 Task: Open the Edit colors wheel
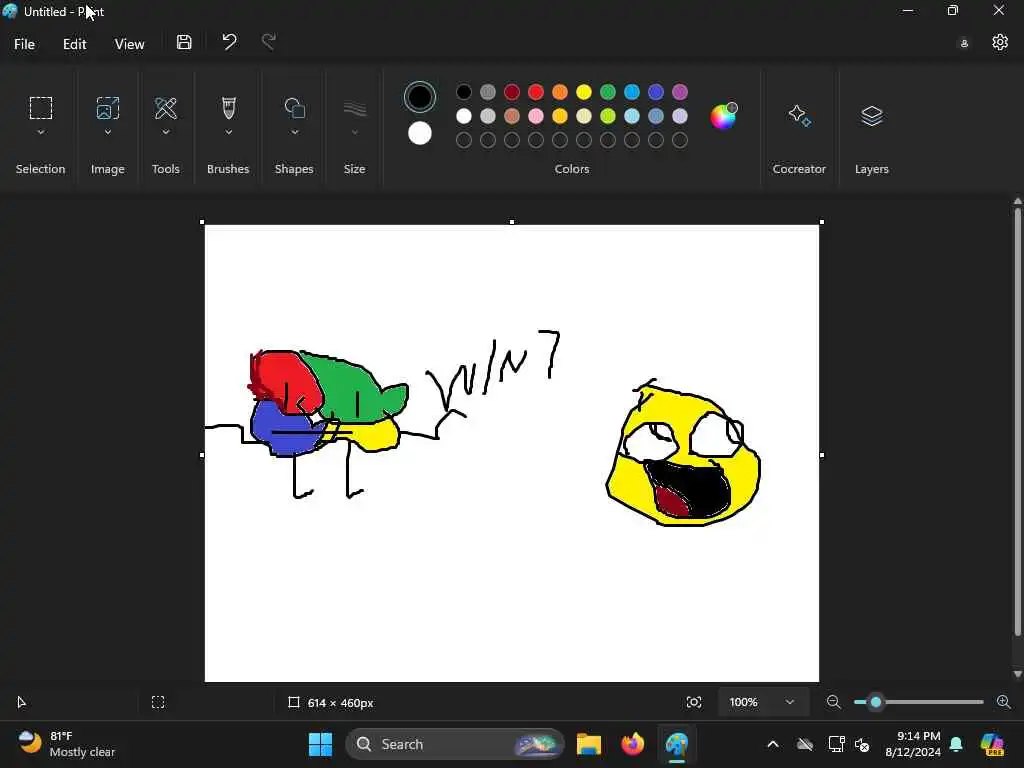[724, 116]
